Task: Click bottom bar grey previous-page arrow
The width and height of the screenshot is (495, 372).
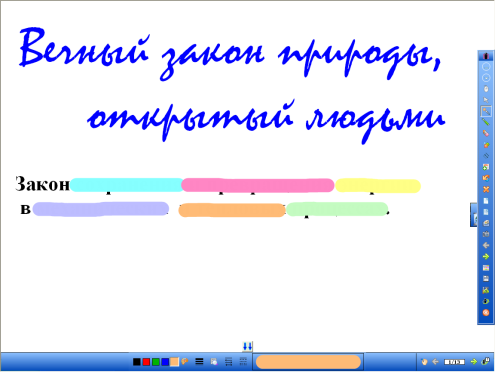Action: tap(435, 361)
